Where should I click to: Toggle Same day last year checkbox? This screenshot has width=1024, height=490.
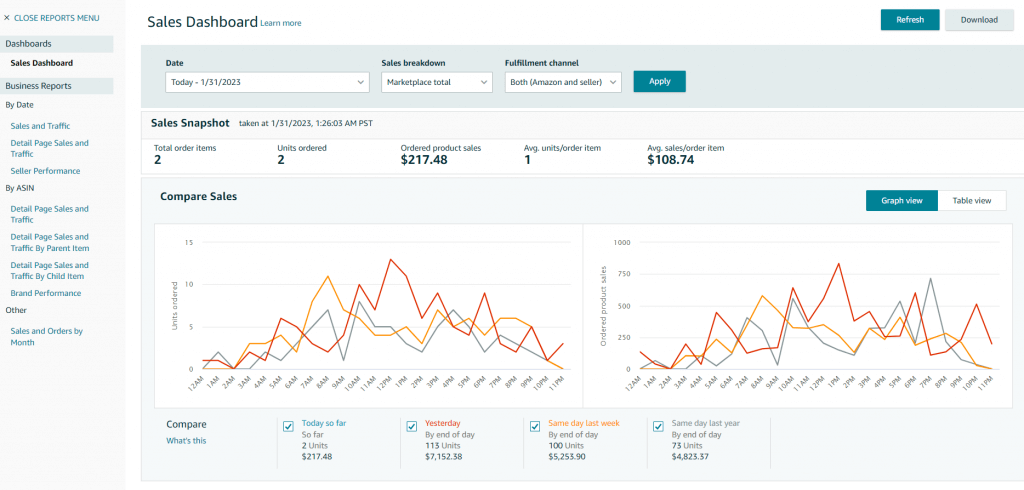[x=658, y=426]
